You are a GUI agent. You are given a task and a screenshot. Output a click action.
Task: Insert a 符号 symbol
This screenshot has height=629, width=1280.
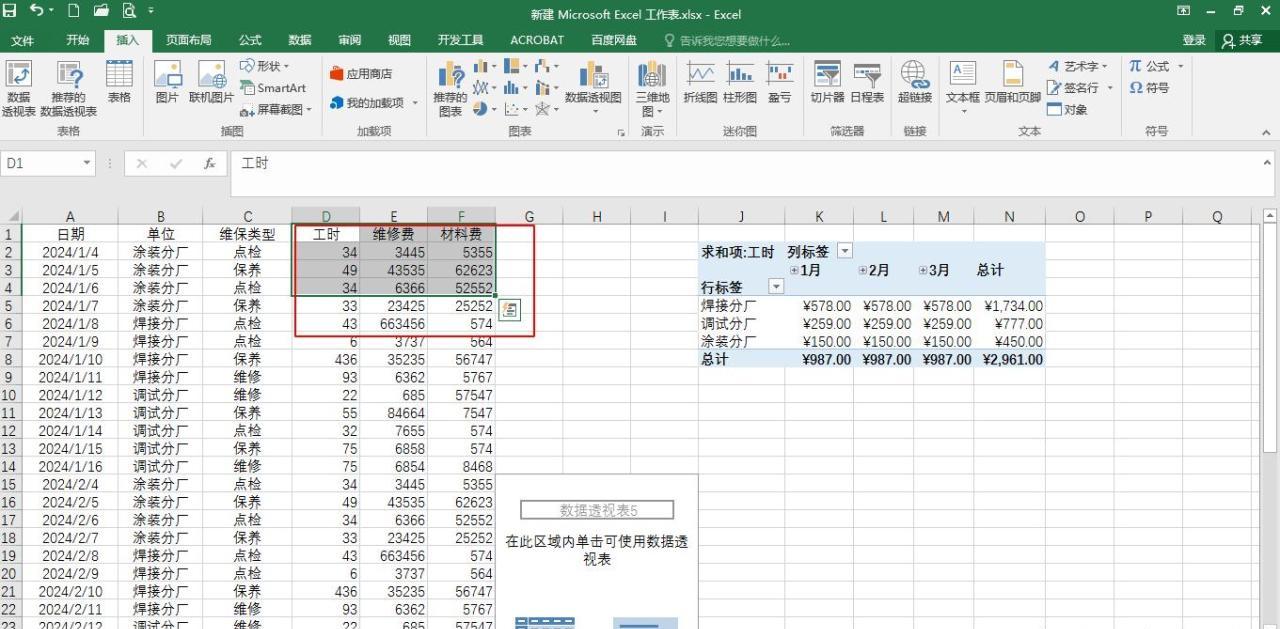click(1149, 87)
